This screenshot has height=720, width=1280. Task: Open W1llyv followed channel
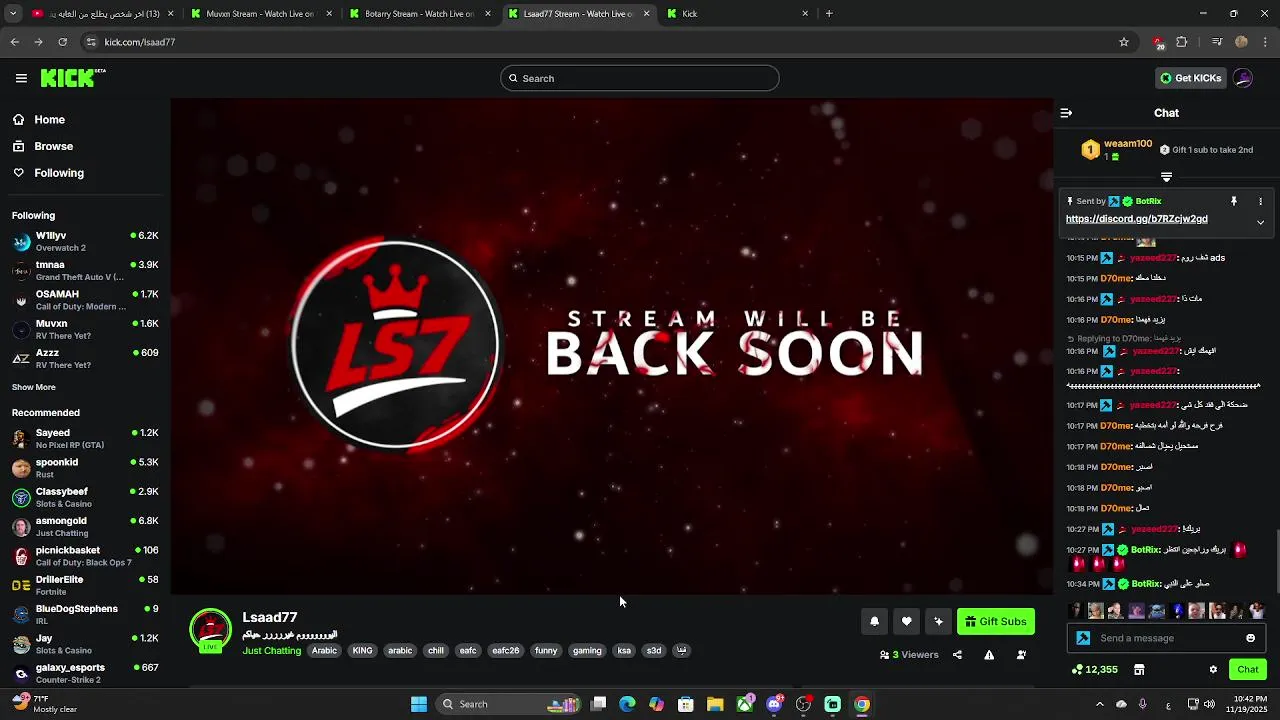(x=85, y=241)
